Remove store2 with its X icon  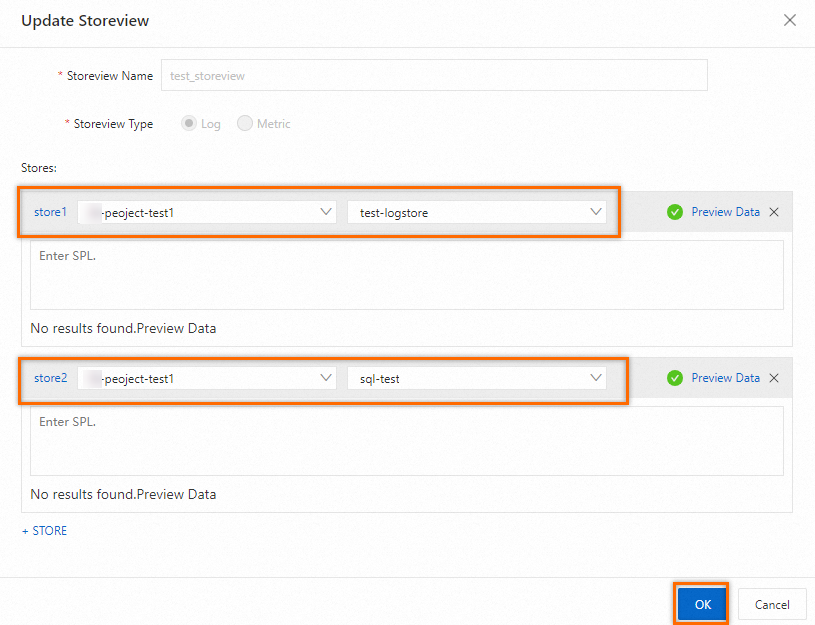tap(773, 378)
